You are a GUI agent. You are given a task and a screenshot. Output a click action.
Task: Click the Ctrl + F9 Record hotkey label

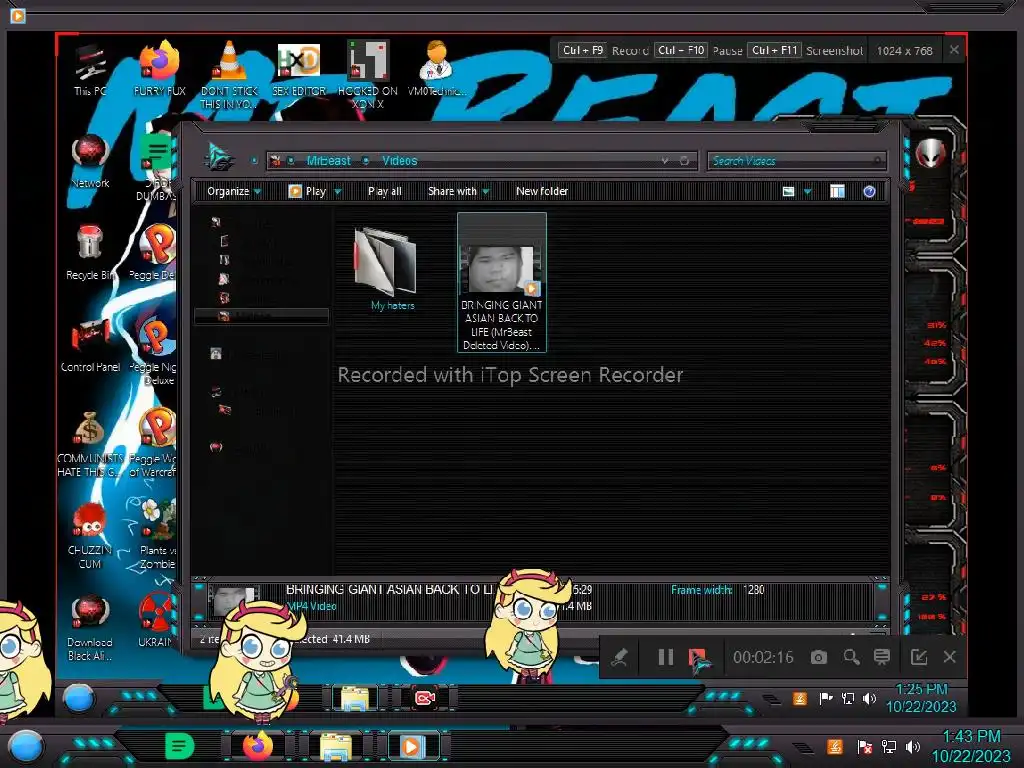pyautogui.click(x=603, y=50)
